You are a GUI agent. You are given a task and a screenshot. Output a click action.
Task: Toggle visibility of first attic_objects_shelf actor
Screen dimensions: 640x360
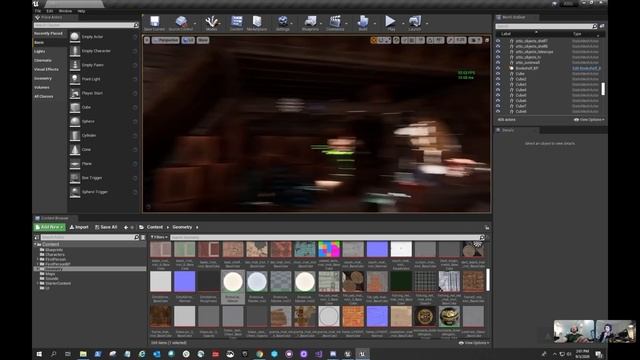point(498,41)
